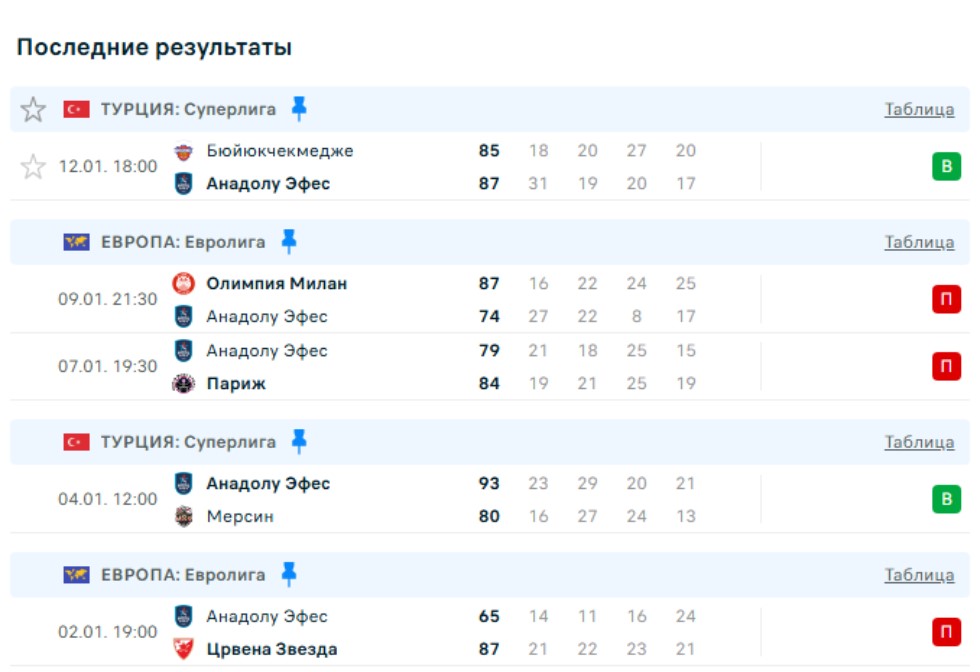Screen dimensions: 980x672
Task: Open ТУРЦИЯ: Суперлига league title above Мерсин match
Action: click(x=188, y=442)
